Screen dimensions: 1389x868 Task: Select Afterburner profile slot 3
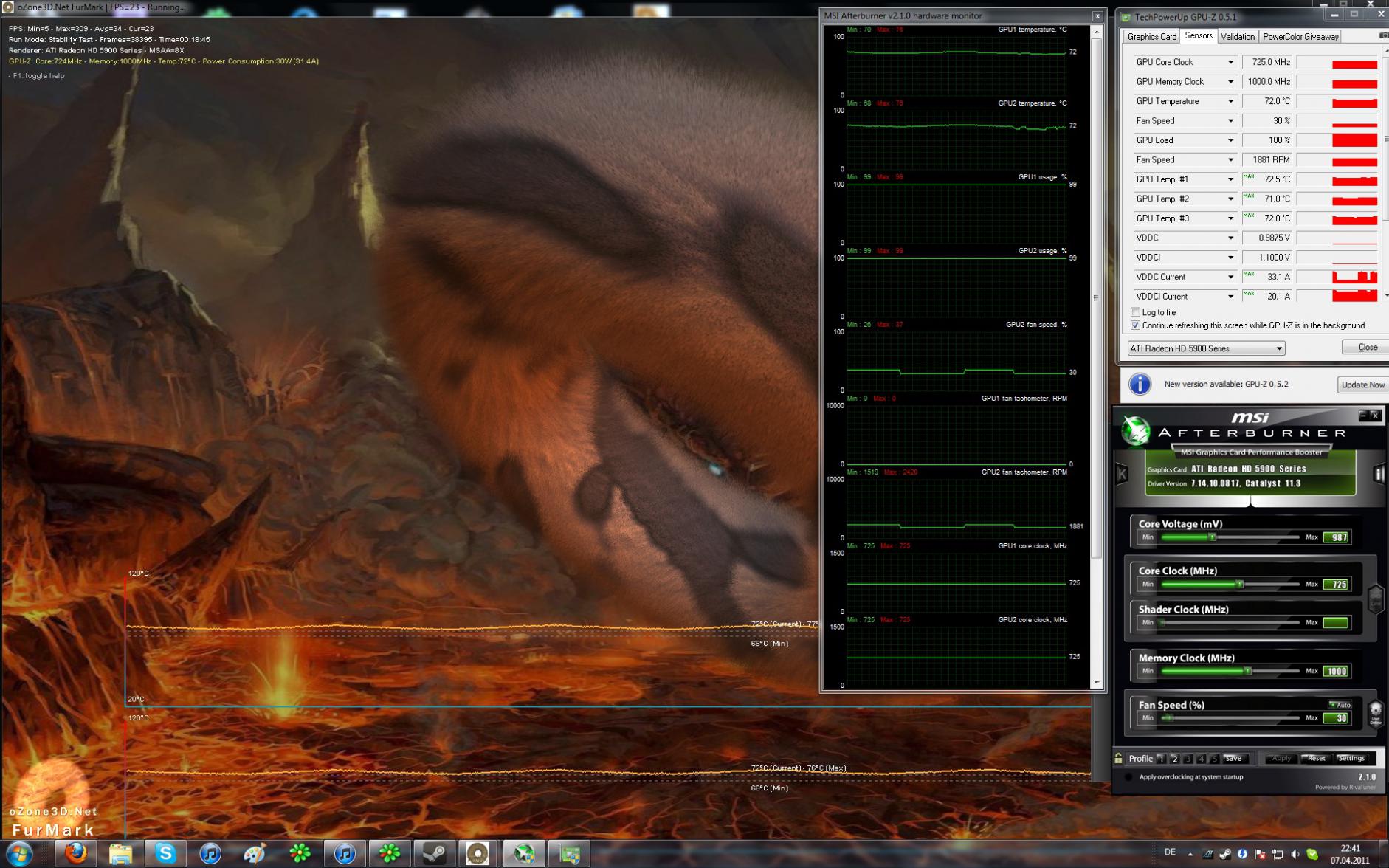[1188, 759]
